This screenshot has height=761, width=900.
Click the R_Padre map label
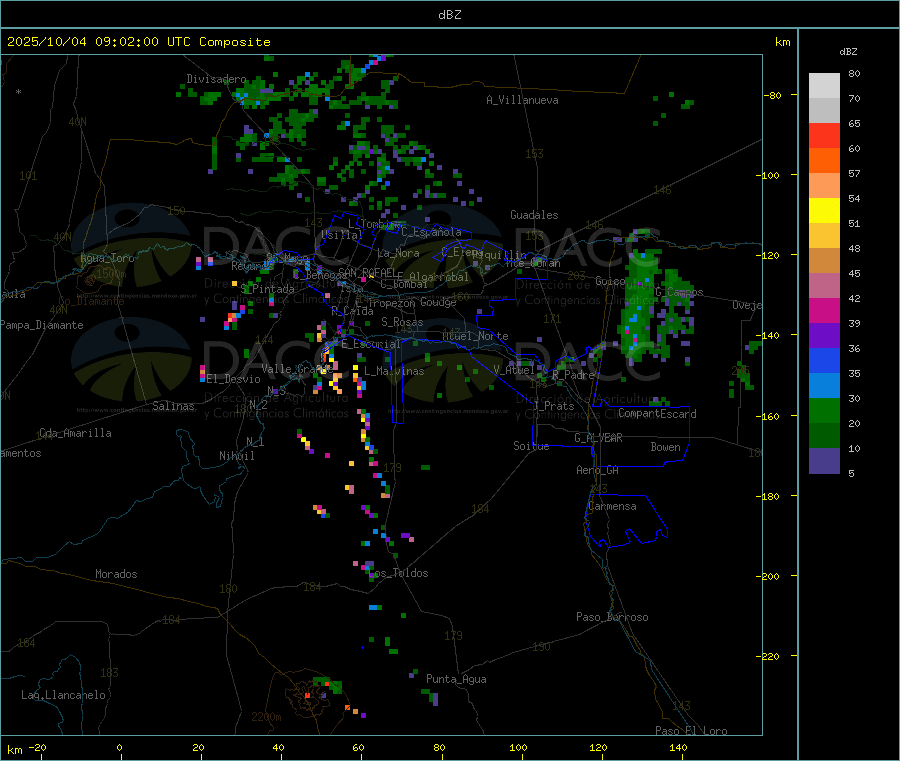point(573,375)
